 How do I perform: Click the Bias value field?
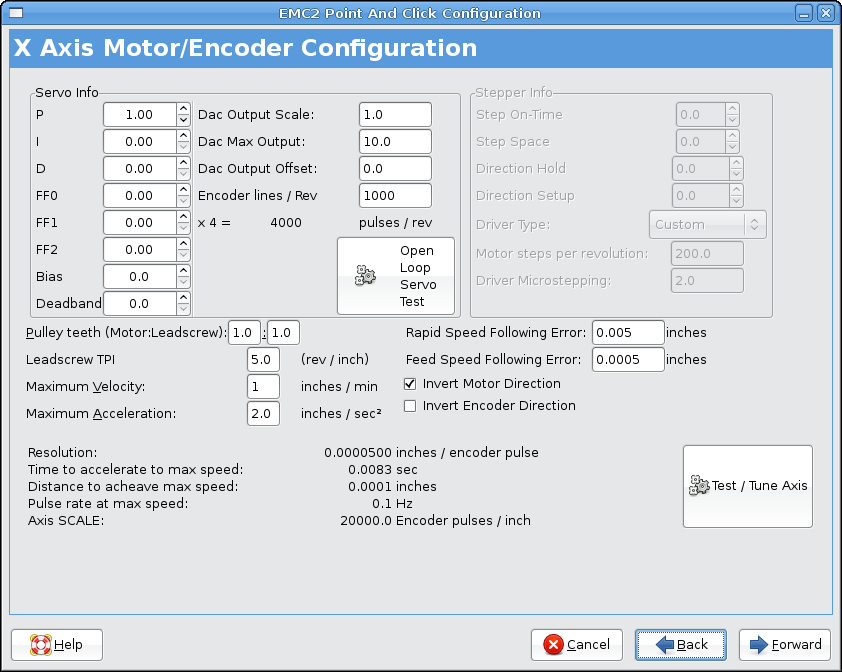pyautogui.click(x=140, y=277)
